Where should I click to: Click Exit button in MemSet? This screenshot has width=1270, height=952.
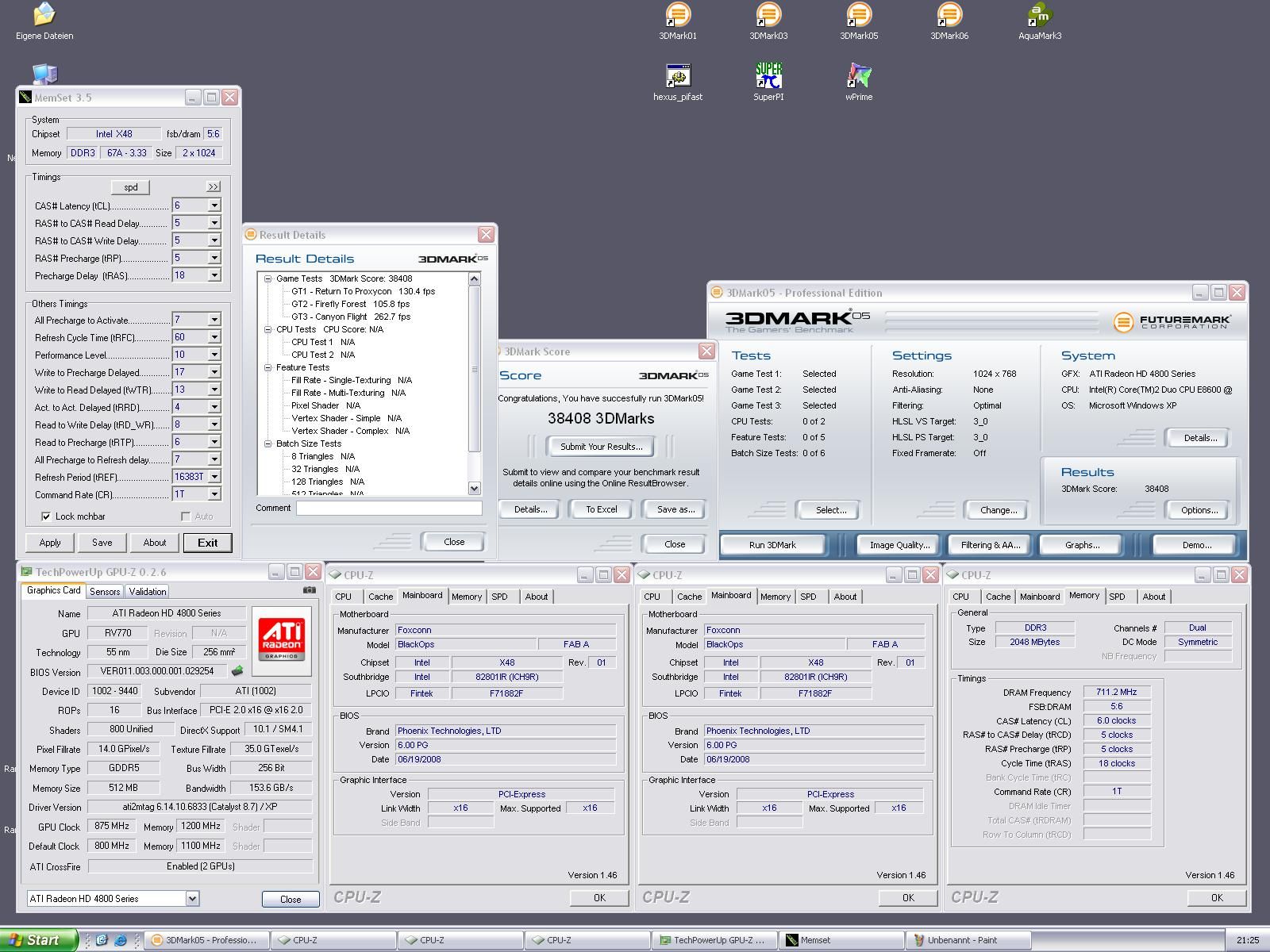point(208,543)
